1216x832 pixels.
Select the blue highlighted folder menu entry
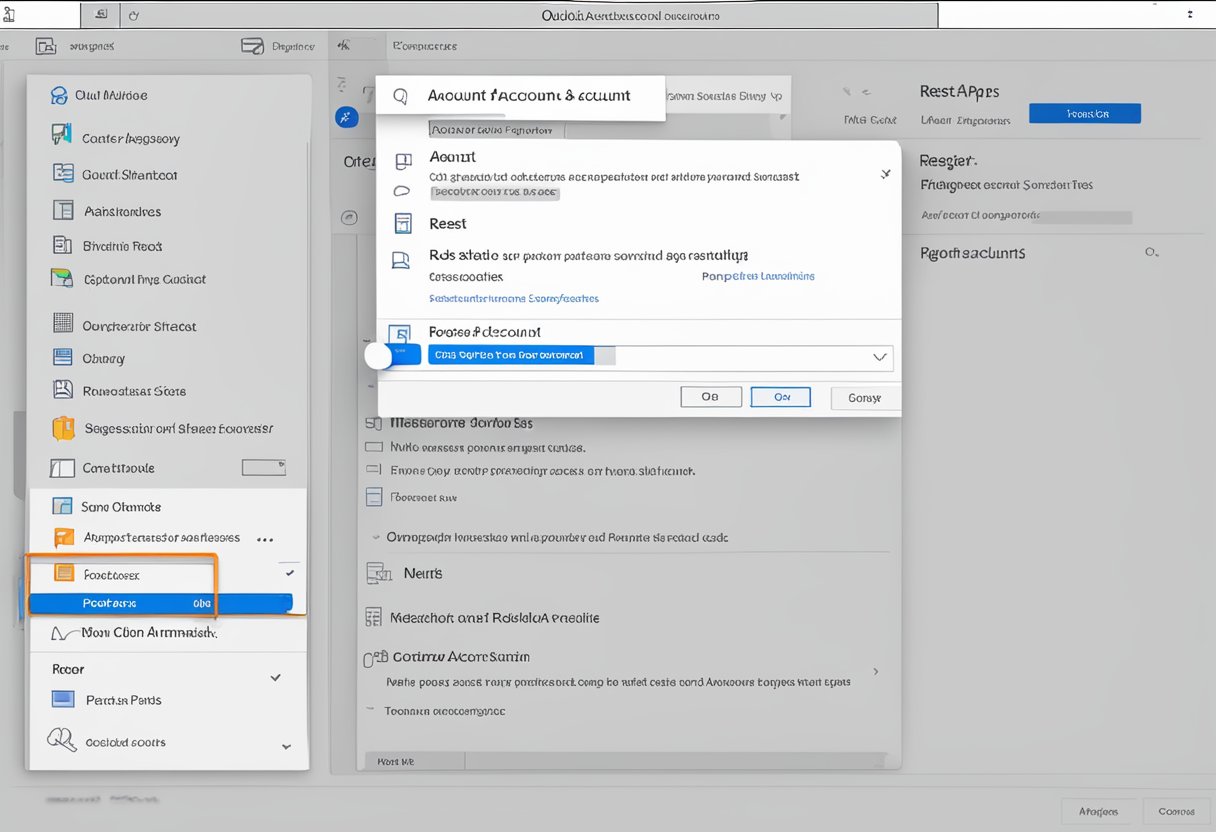[160, 602]
